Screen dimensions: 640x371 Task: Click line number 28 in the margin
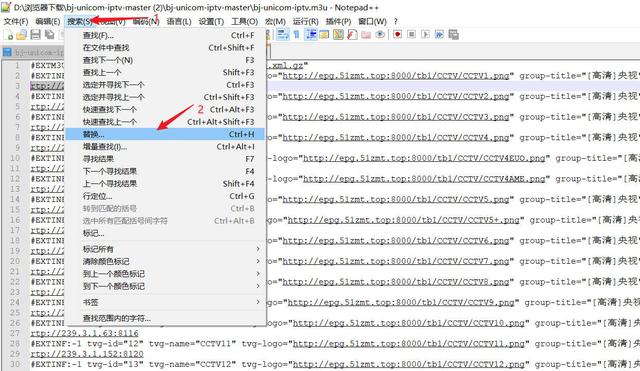click(x=15, y=344)
